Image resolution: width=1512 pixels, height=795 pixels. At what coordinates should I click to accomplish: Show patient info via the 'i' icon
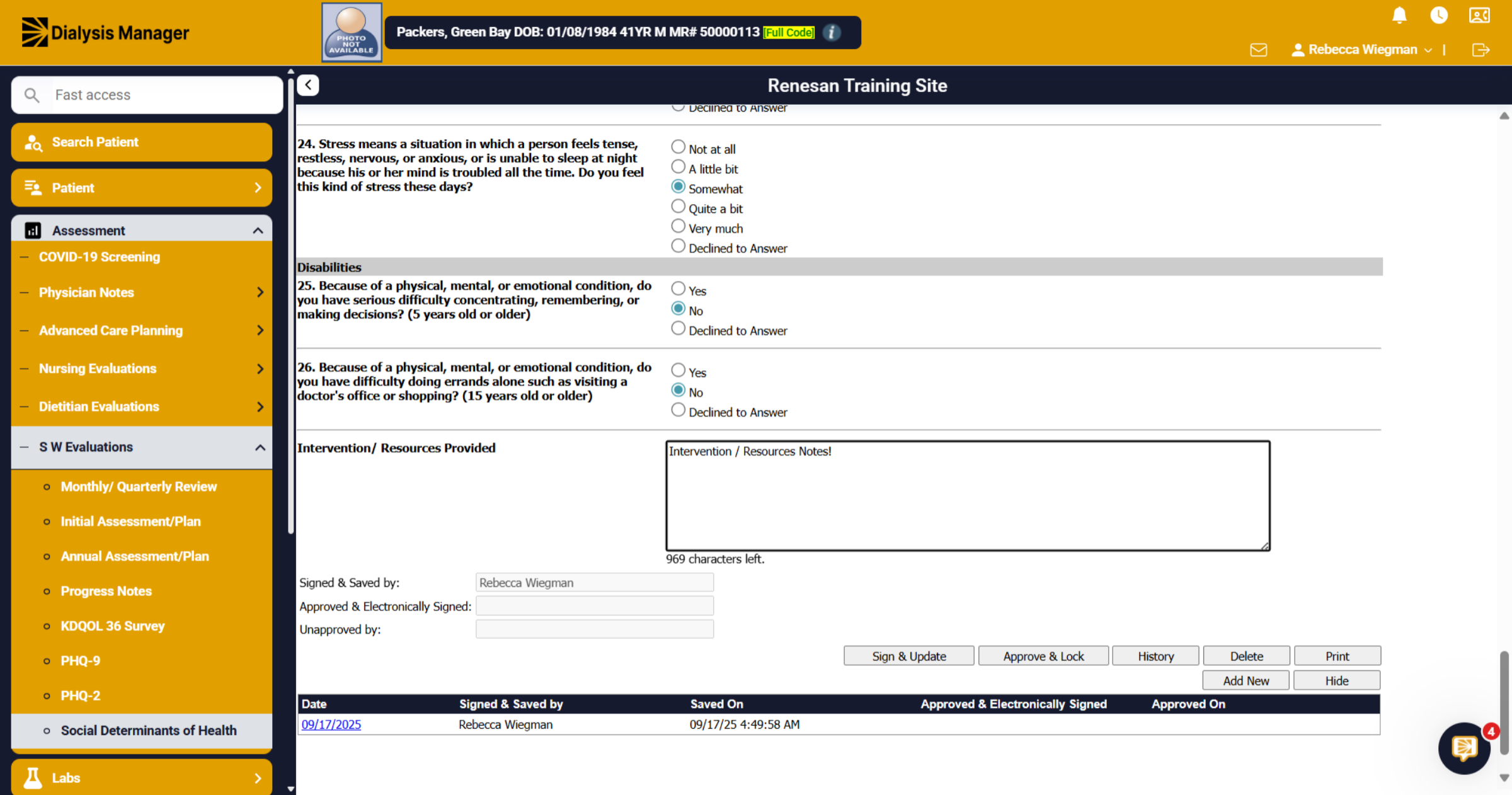tap(832, 32)
